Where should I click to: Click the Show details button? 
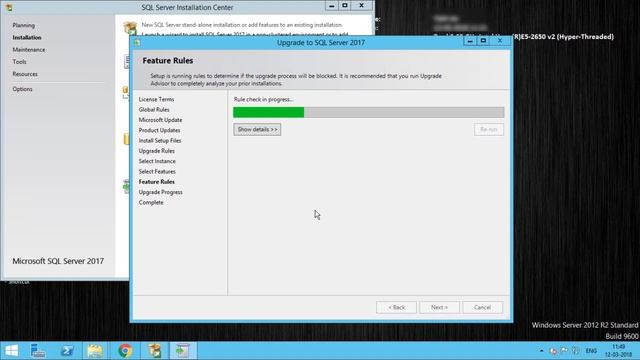click(x=257, y=129)
